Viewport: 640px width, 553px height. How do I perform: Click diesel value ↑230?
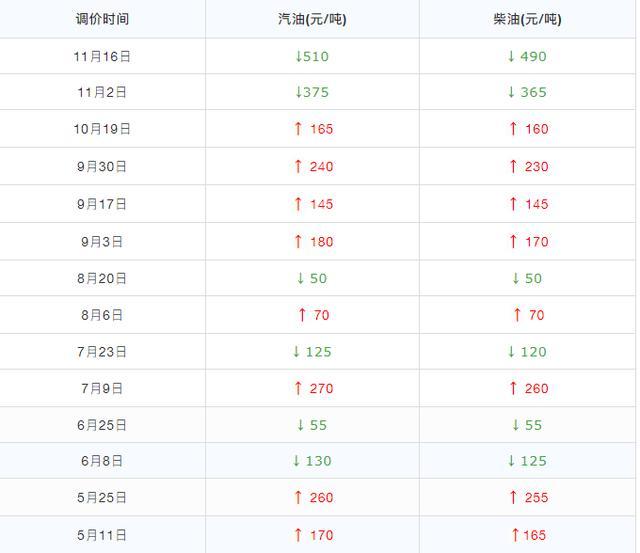(529, 167)
